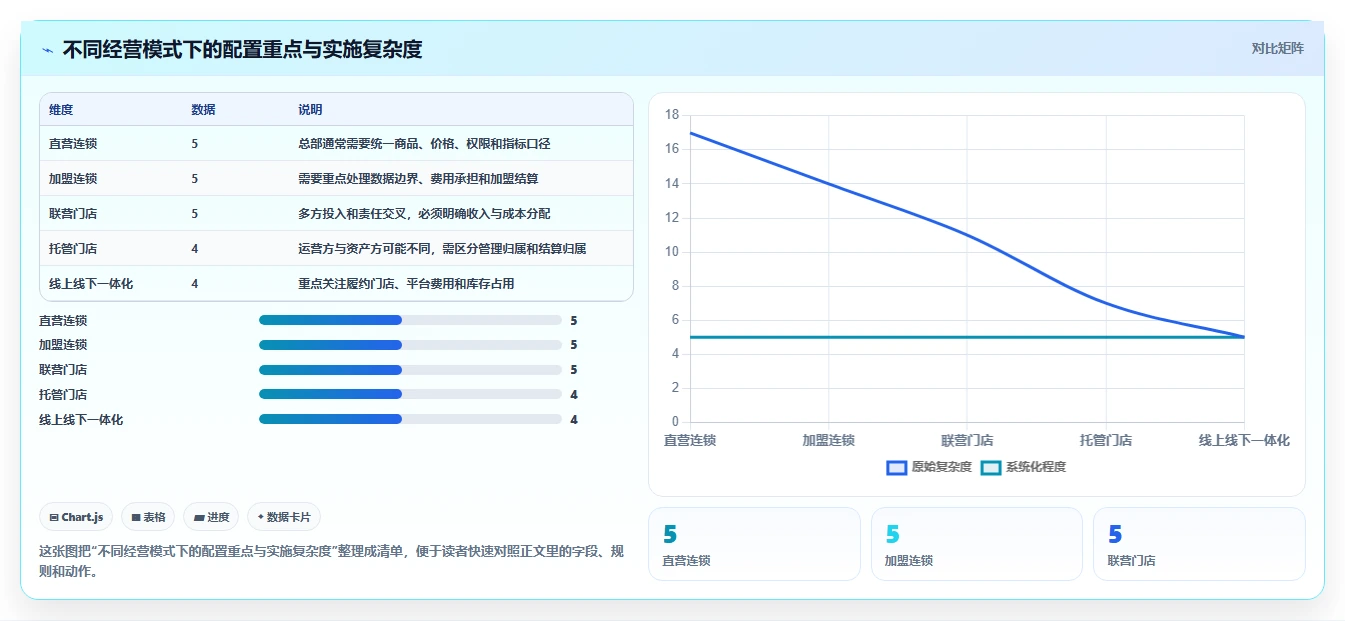Toggle the 原始复杂度 legend item
The height and width of the screenshot is (621, 1345).
point(929,467)
